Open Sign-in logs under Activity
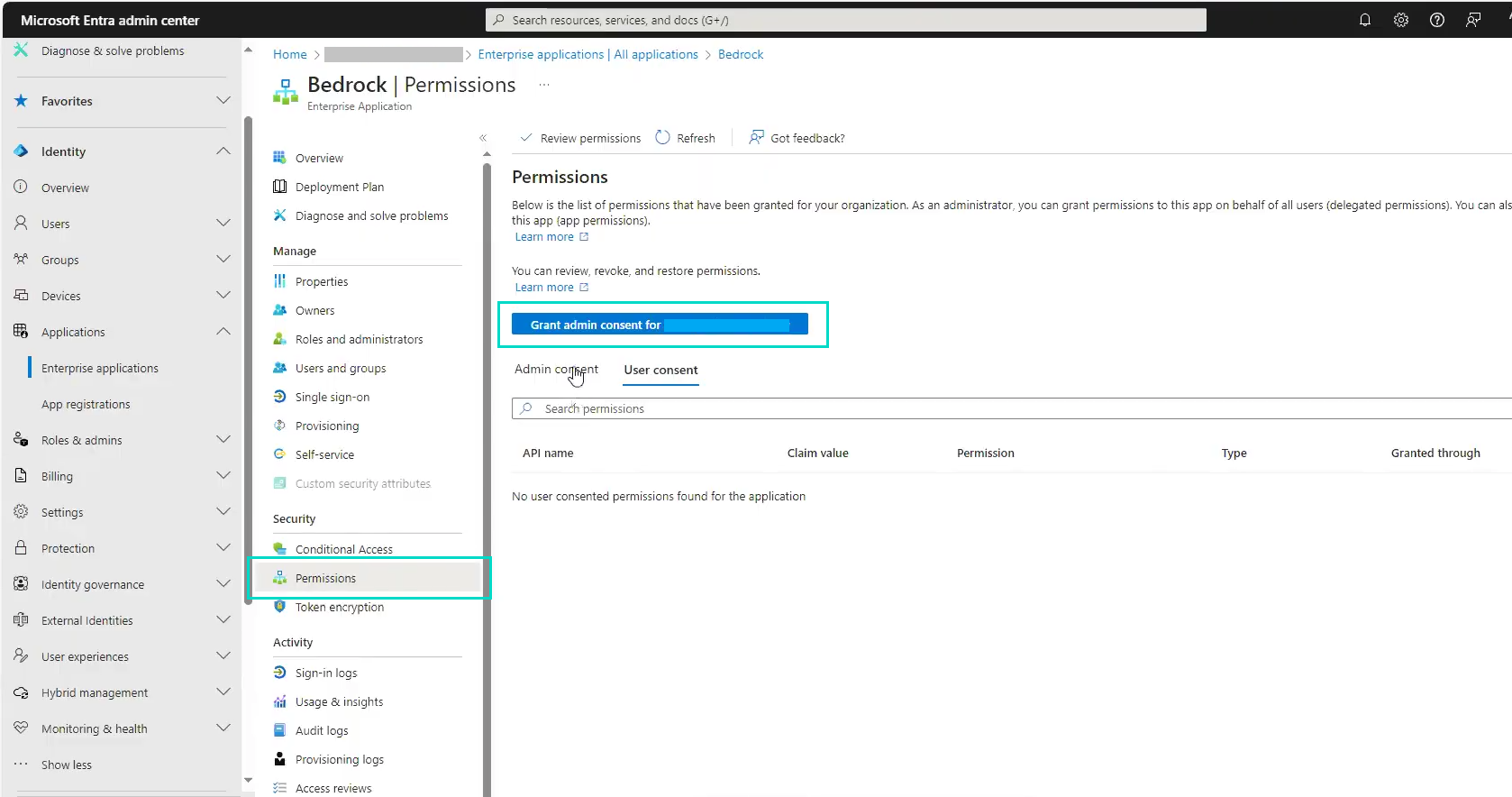The image size is (1512, 797). (326, 673)
